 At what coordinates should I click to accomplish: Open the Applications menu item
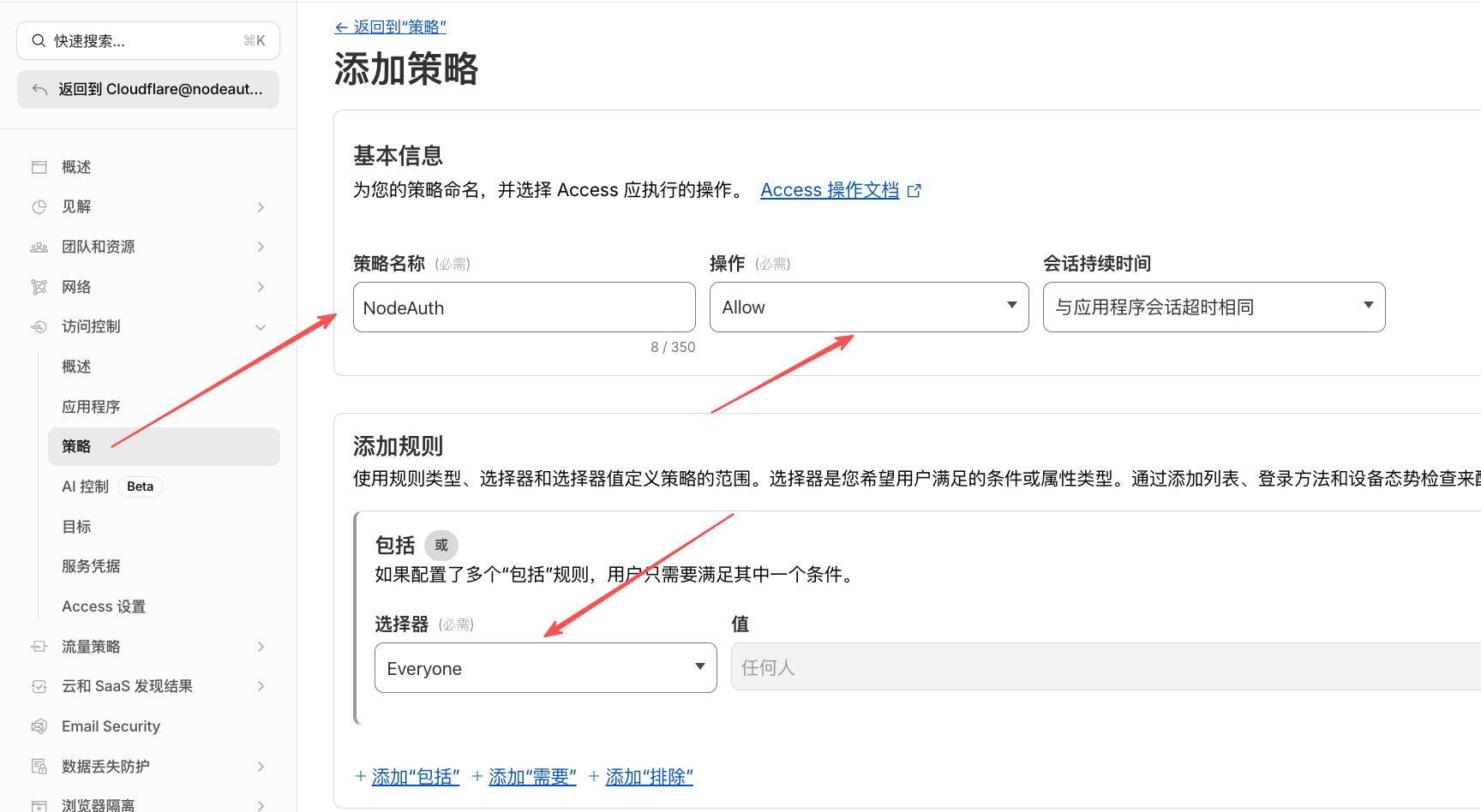pos(91,407)
